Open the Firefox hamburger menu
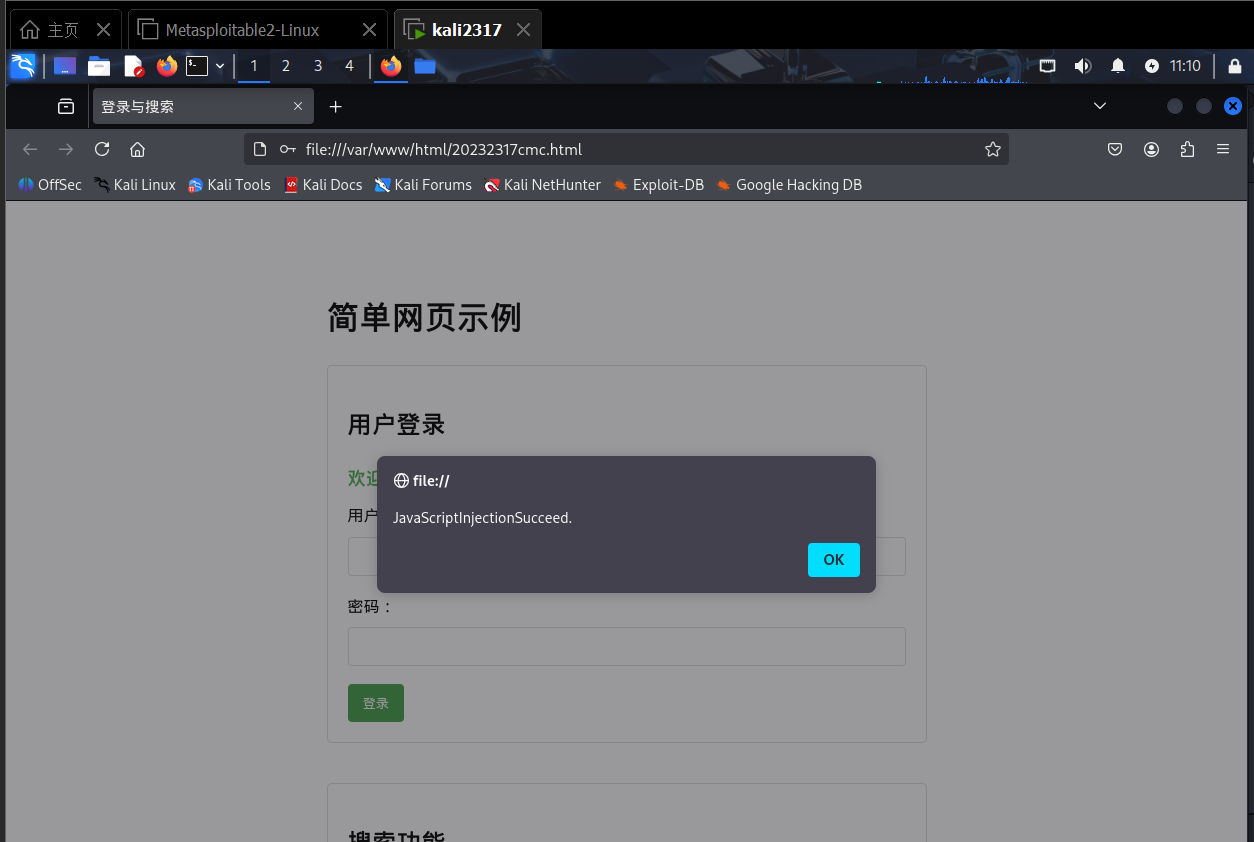This screenshot has width=1254, height=842. (x=1222, y=149)
